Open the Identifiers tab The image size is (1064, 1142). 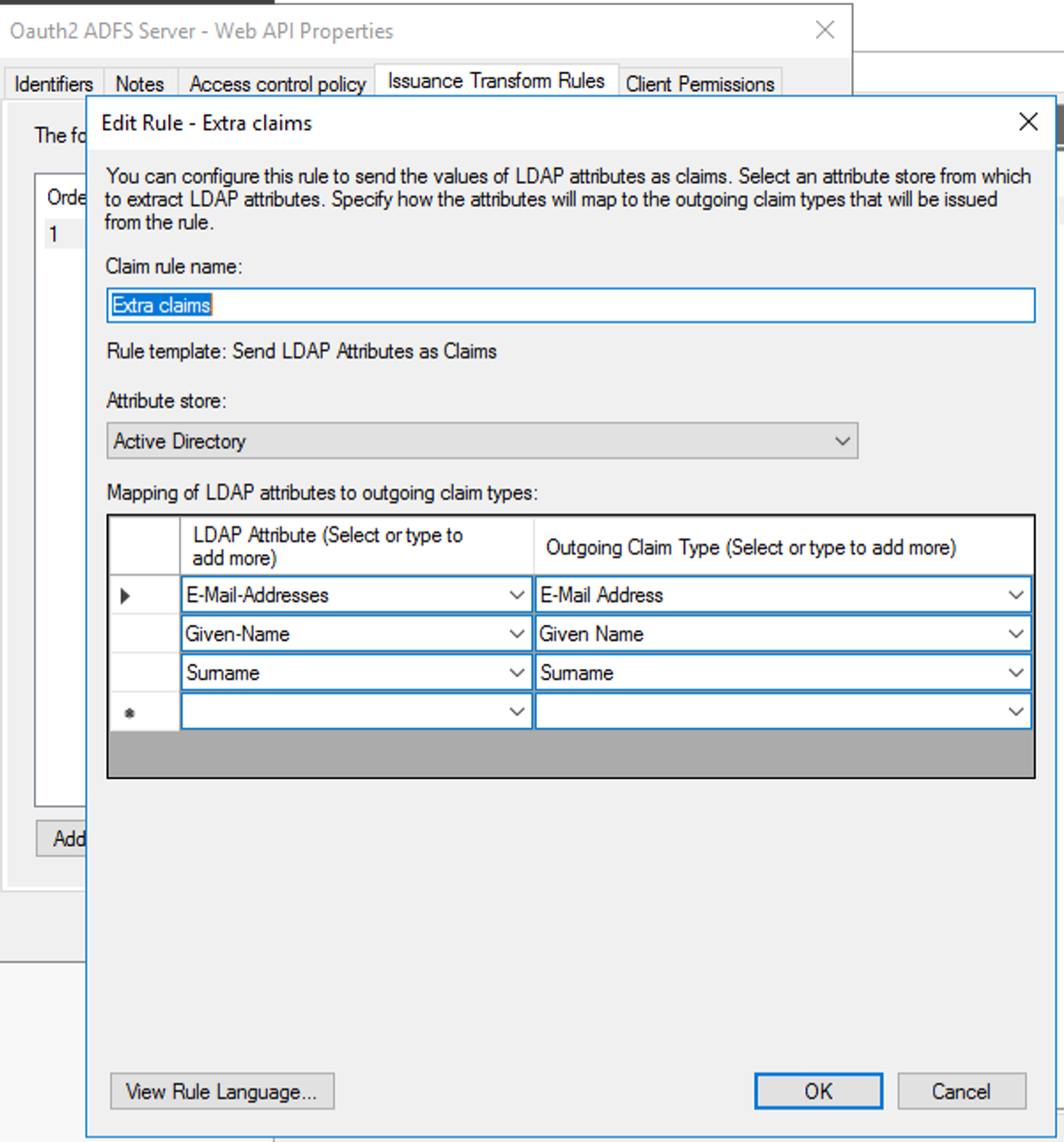click(54, 83)
